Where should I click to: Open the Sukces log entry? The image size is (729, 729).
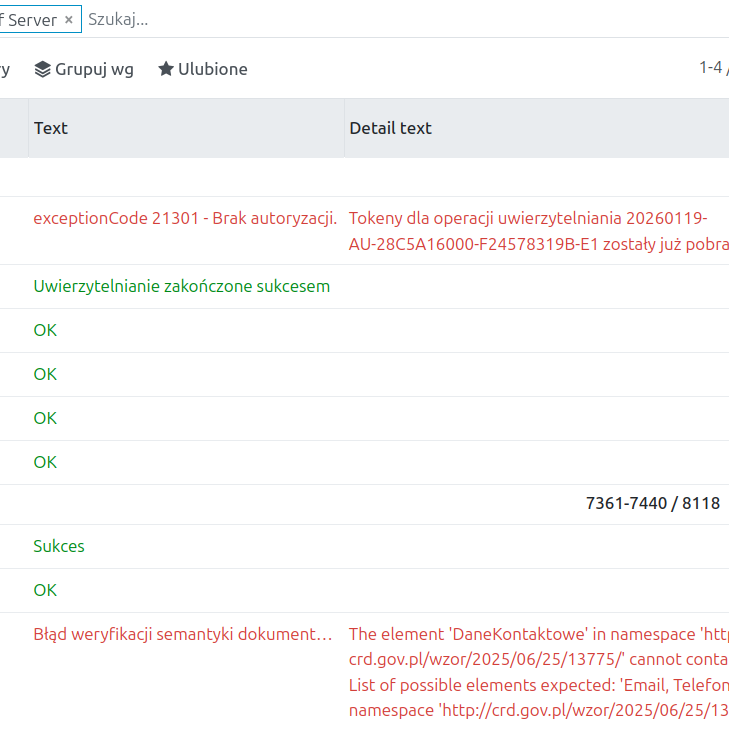tap(59, 546)
